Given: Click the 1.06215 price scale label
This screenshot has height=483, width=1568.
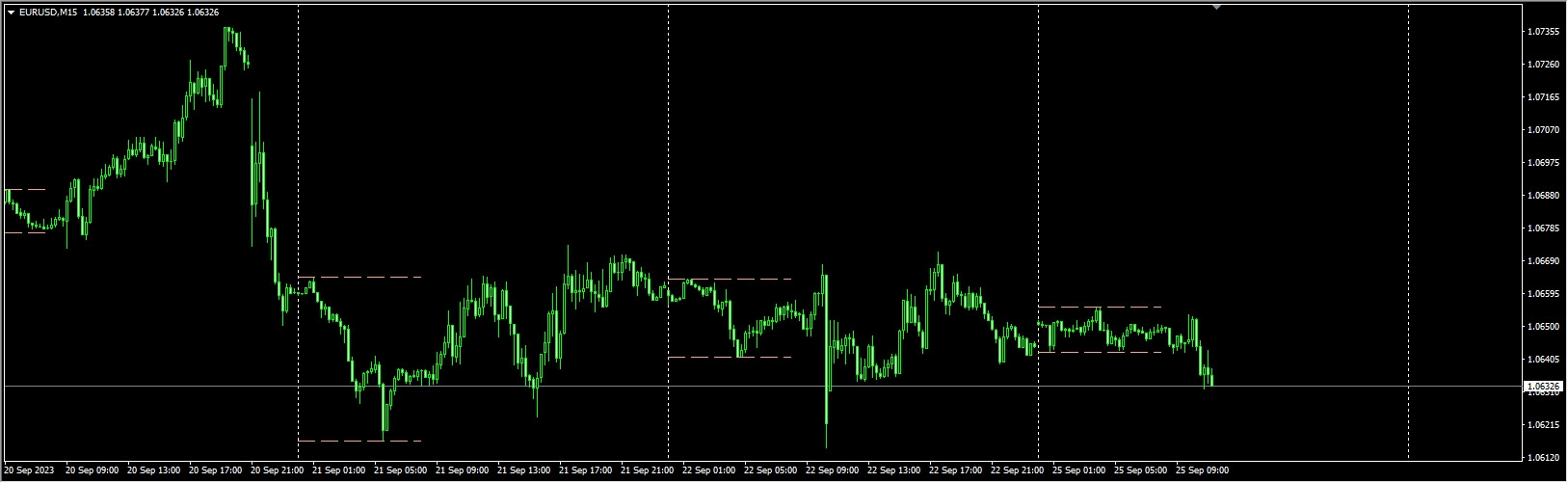Looking at the screenshot, I should pos(1544,425).
